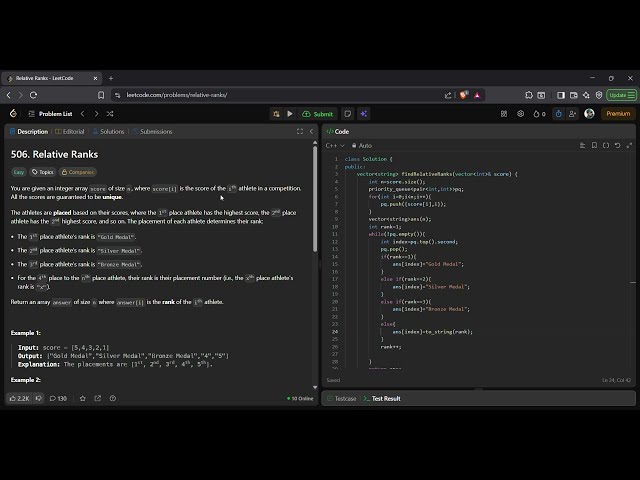Click the code braces snippet icon
The height and width of the screenshot is (480, 640).
click(x=606, y=145)
